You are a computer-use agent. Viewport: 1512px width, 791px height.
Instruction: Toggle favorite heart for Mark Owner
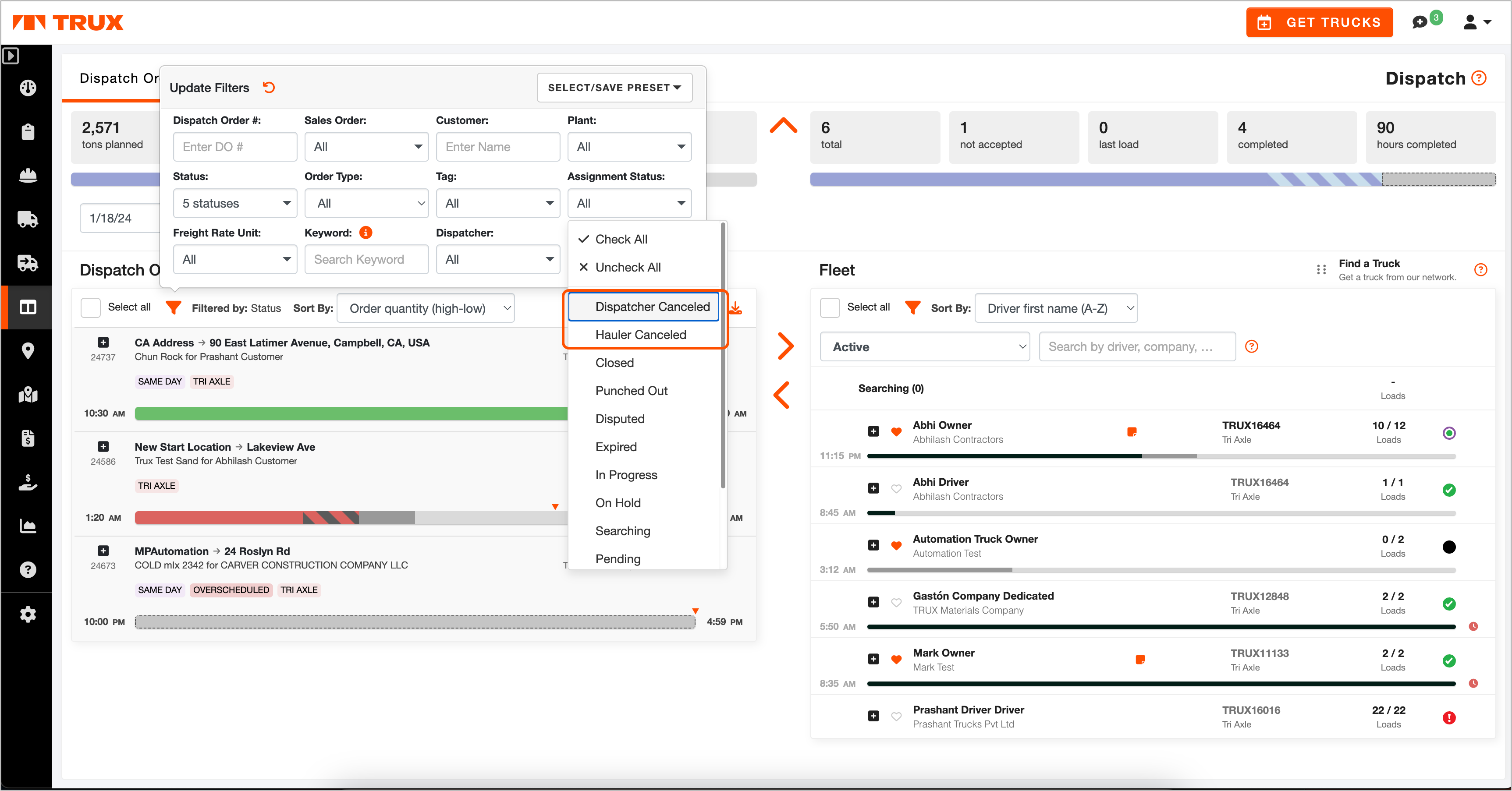click(x=896, y=659)
